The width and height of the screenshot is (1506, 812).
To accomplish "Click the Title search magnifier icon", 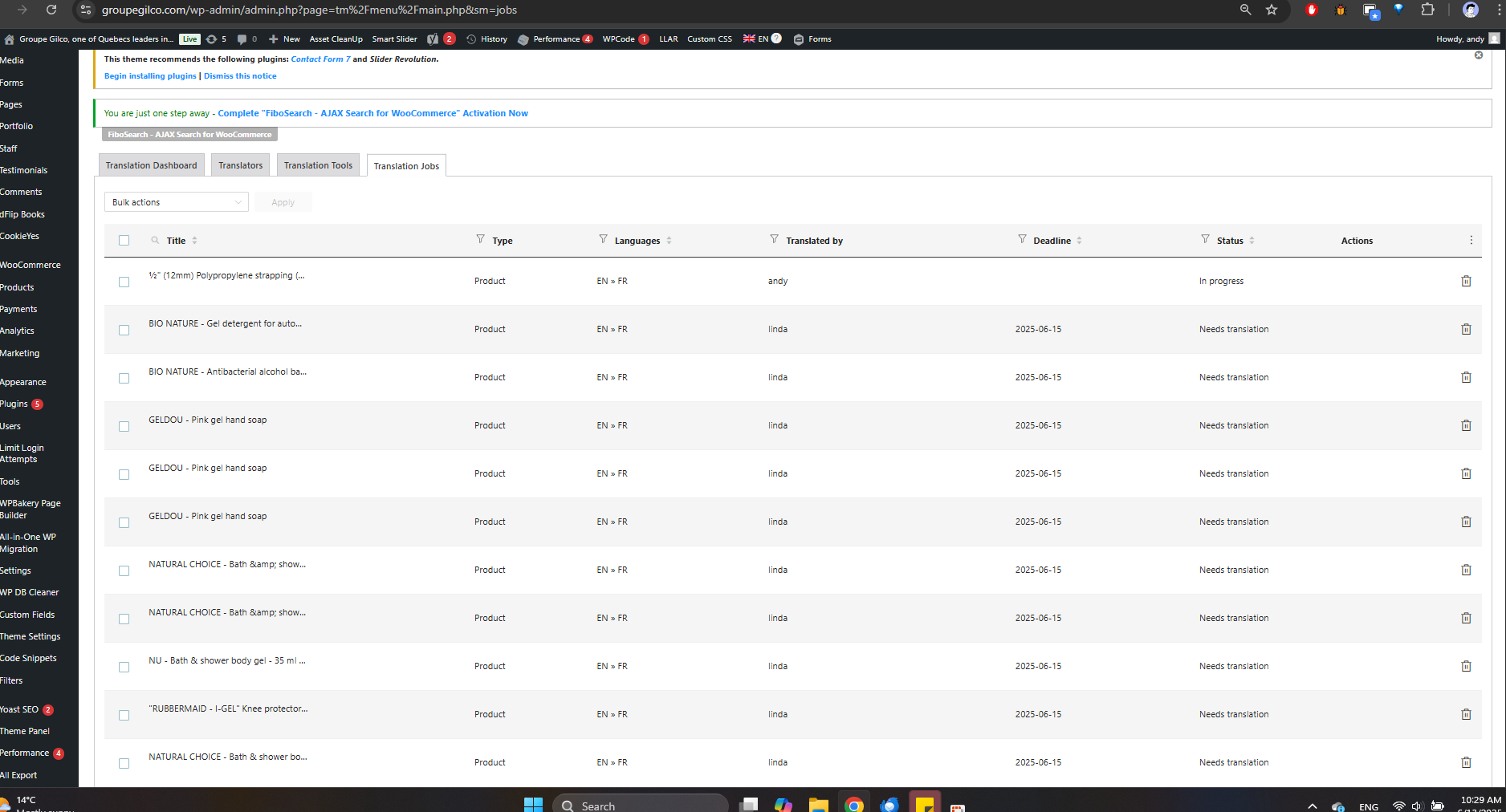I will [x=155, y=240].
